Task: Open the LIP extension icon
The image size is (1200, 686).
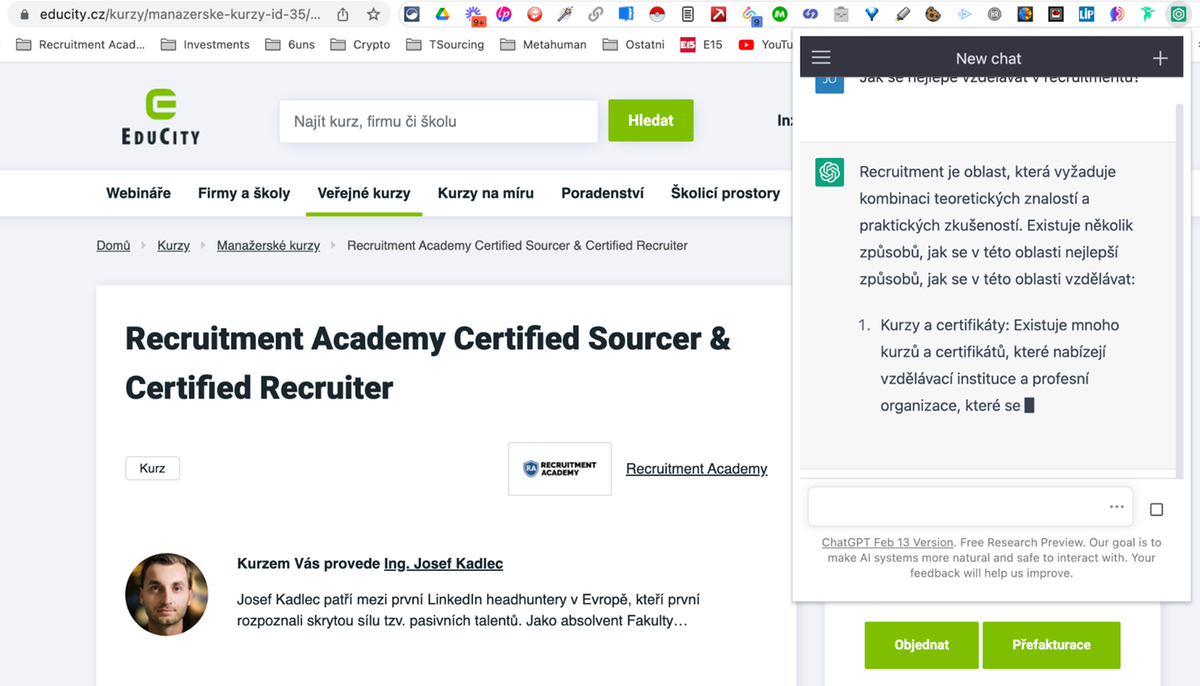Action: click(x=1086, y=15)
